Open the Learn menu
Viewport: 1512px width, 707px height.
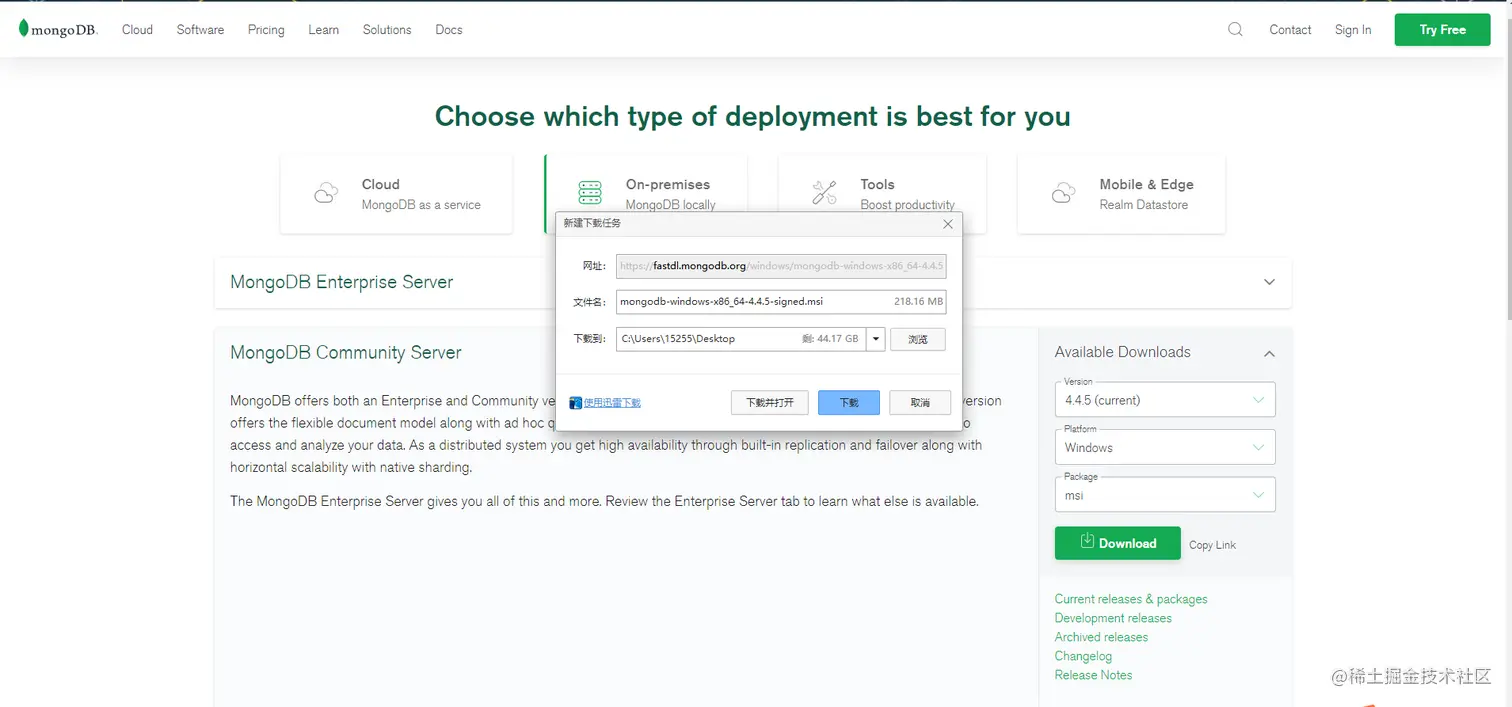coord(323,29)
